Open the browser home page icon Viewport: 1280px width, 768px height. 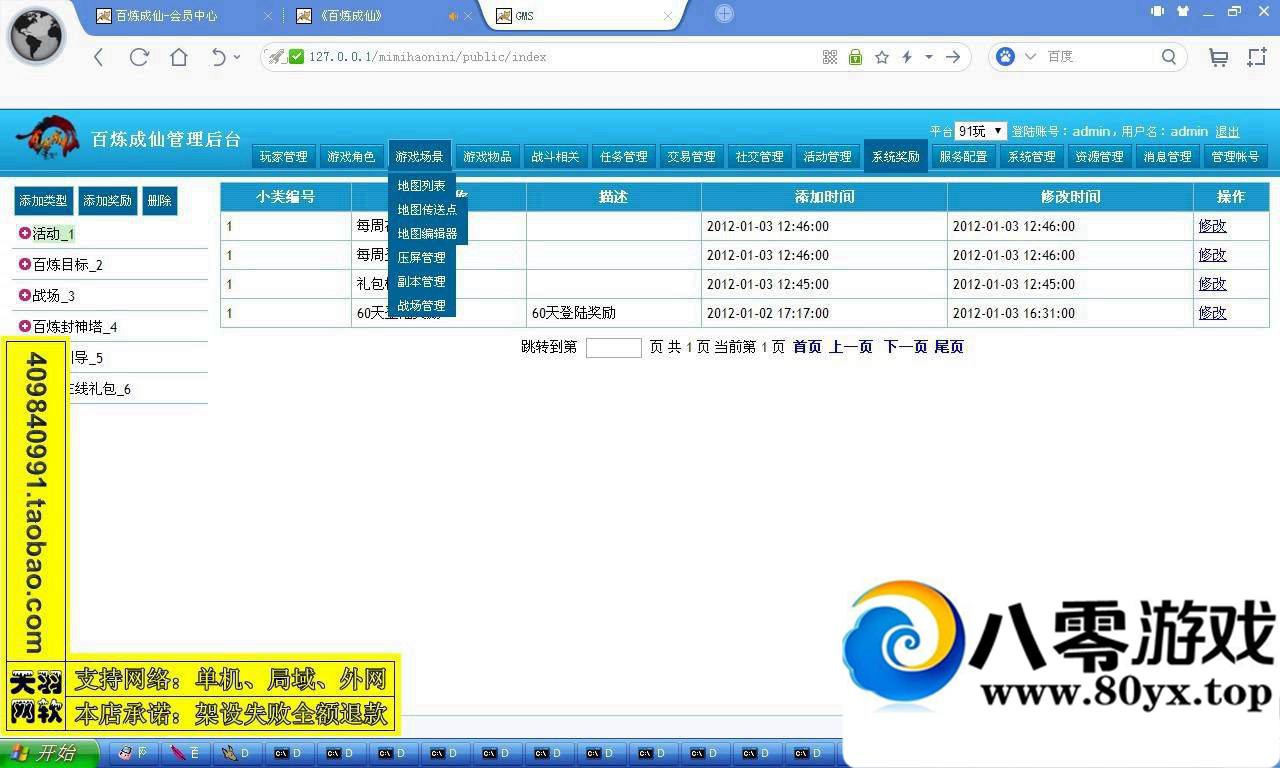(179, 57)
